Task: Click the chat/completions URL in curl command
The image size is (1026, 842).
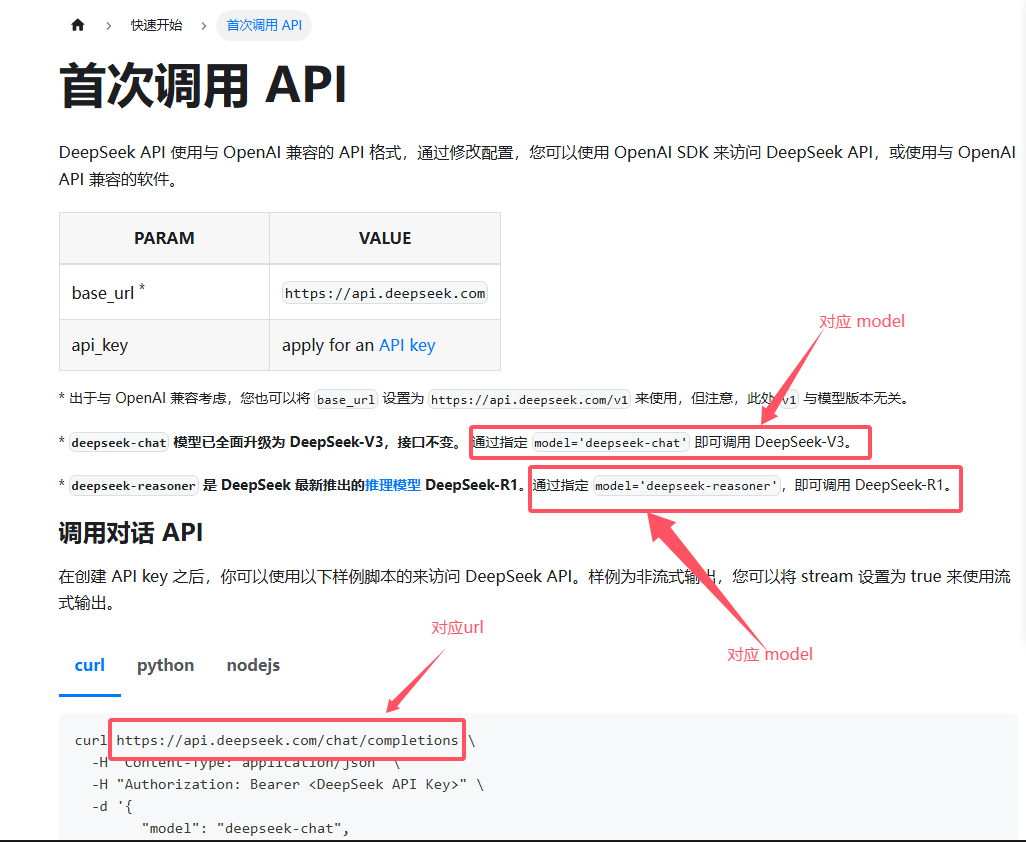Action: 287,740
